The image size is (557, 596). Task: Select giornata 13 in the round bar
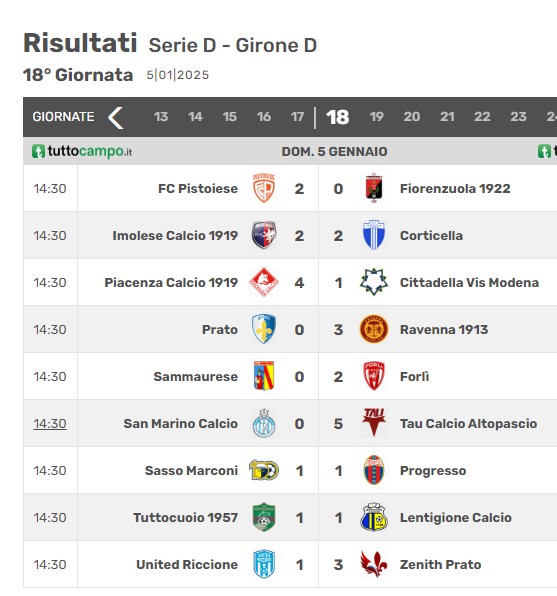(x=161, y=117)
